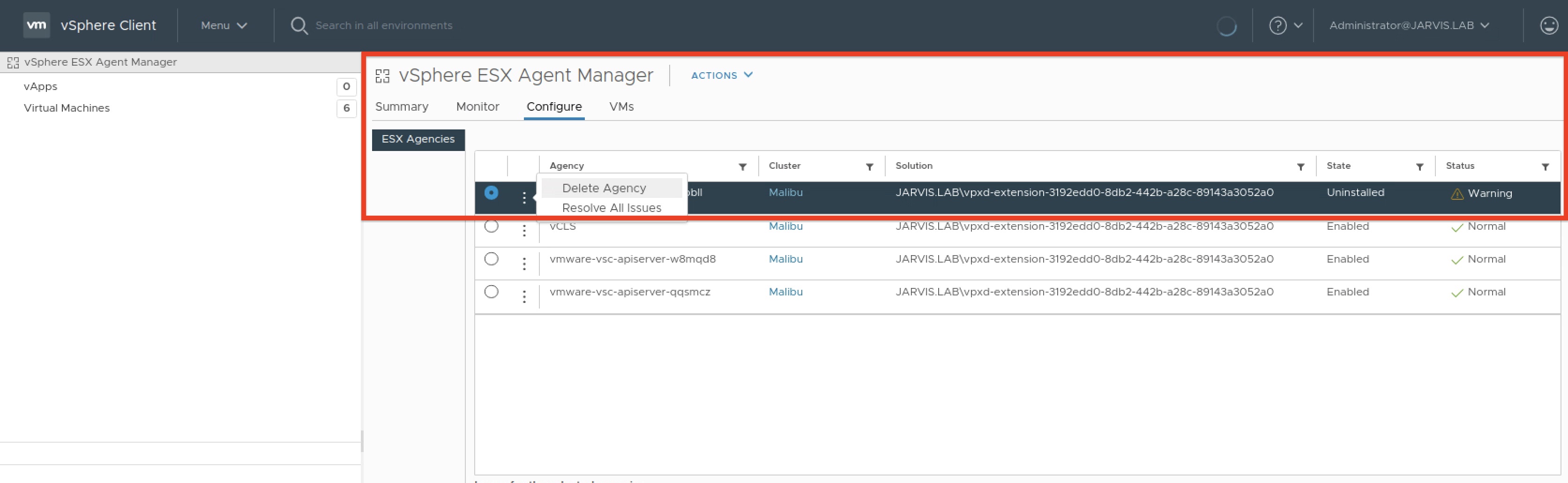
Task: Click the Warning triangle status icon
Action: click(1457, 194)
